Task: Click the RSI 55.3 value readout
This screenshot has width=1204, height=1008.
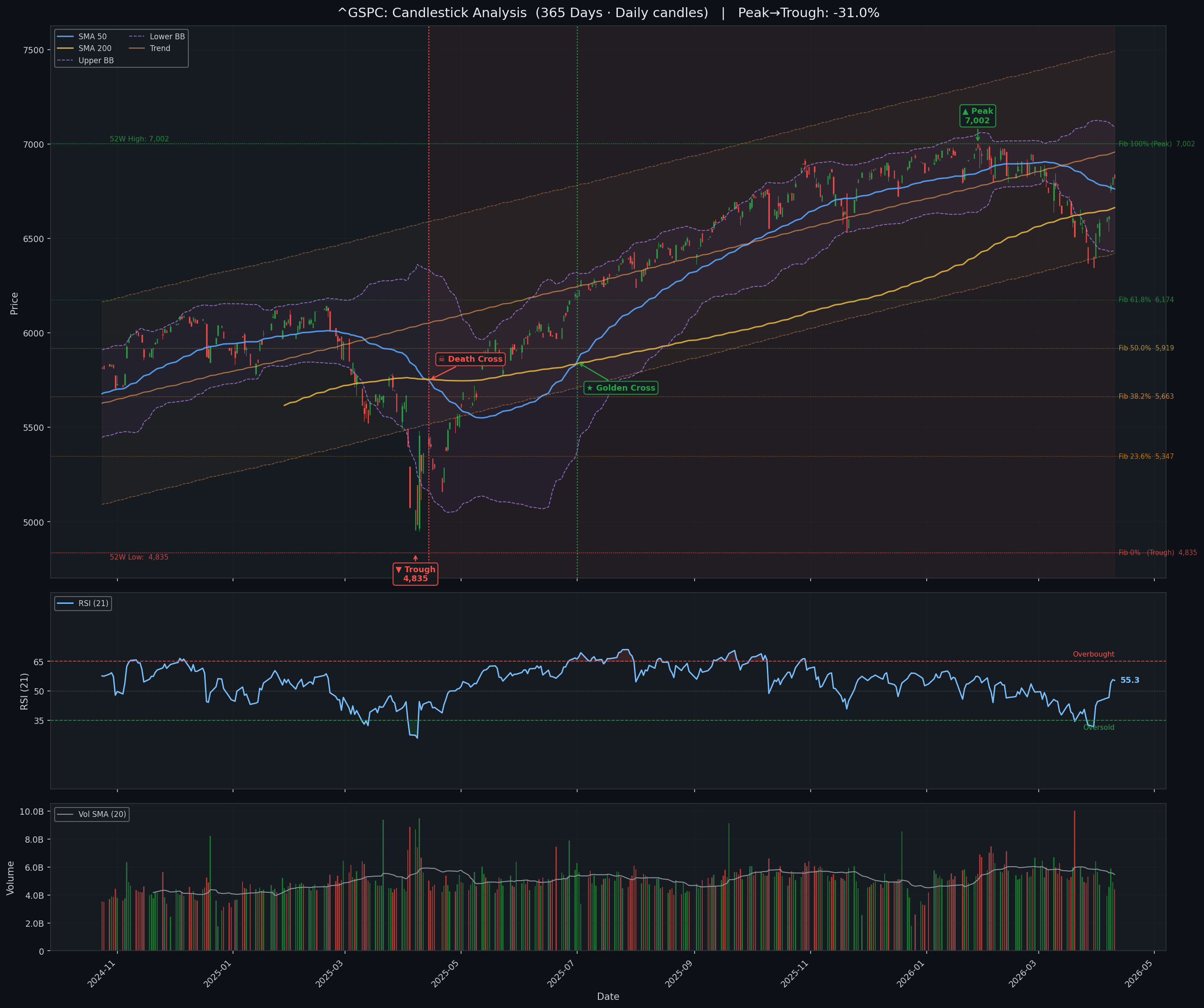Action: [x=1129, y=680]
